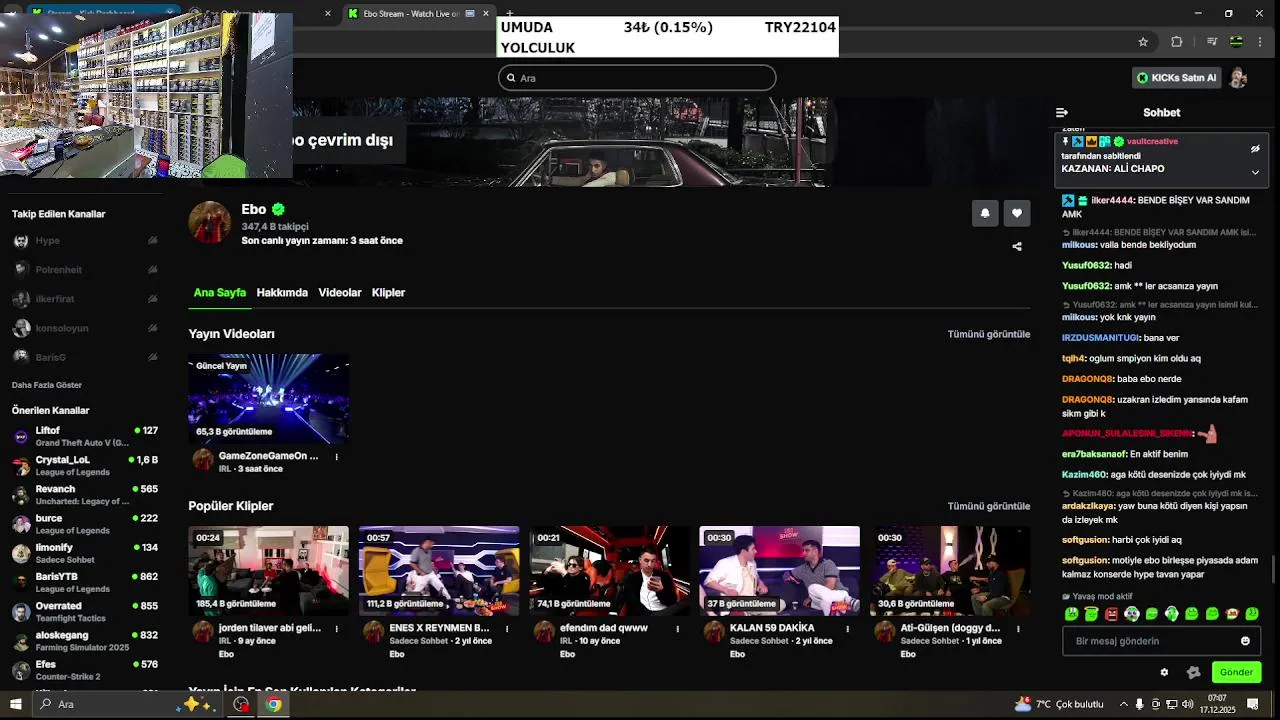Open Chrome from the Windows taskbar

click(272, 704)
